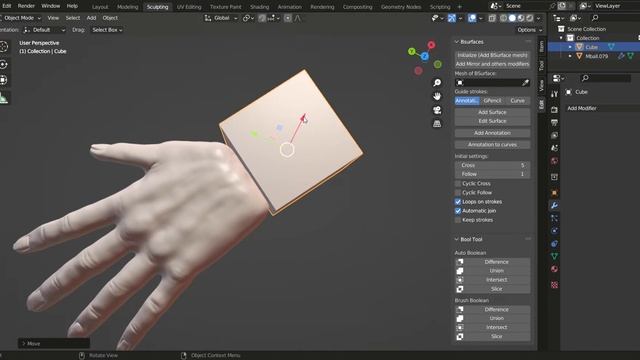Open the orange Object properties tab icon

coord(554,193)
